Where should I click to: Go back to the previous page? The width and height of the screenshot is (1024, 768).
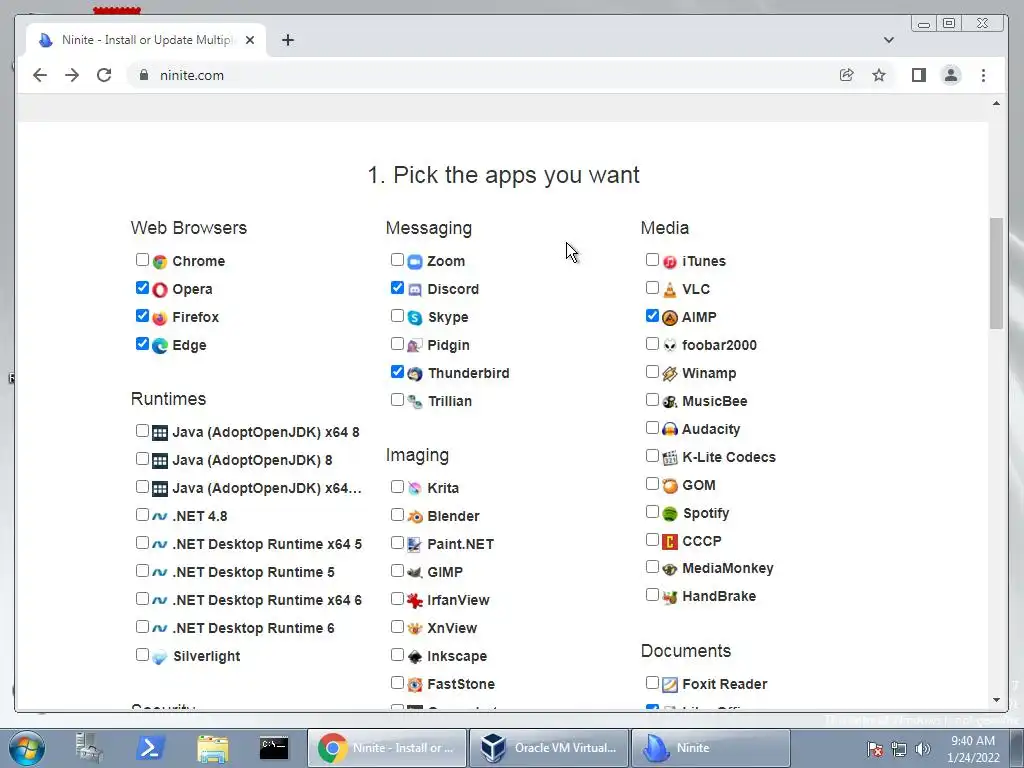pyautogui.click(x=40, y=75)
